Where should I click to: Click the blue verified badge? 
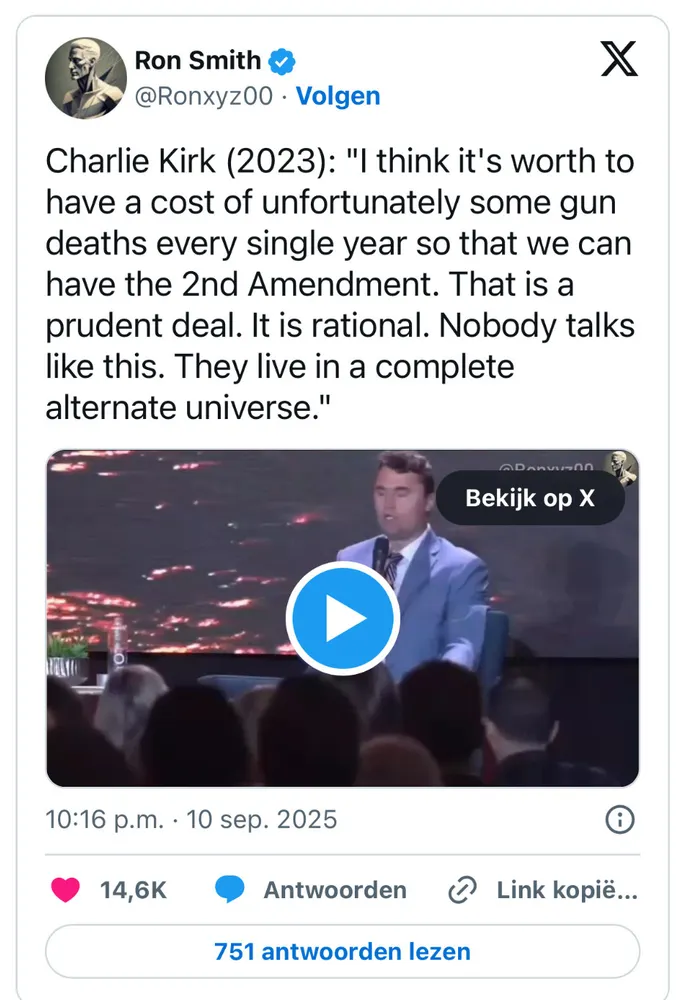[x=283, y=61]
